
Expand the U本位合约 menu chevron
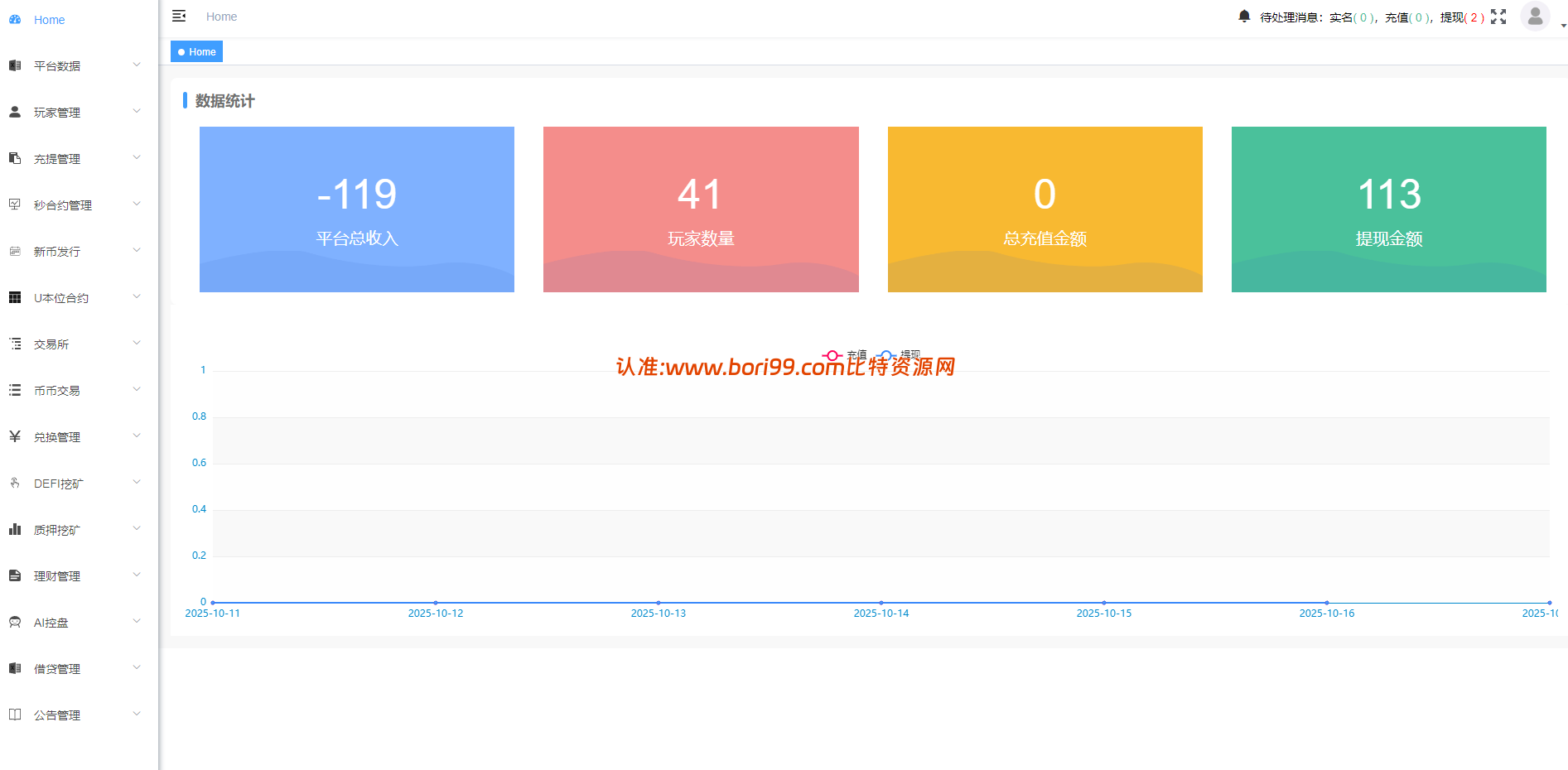[137, 296]
